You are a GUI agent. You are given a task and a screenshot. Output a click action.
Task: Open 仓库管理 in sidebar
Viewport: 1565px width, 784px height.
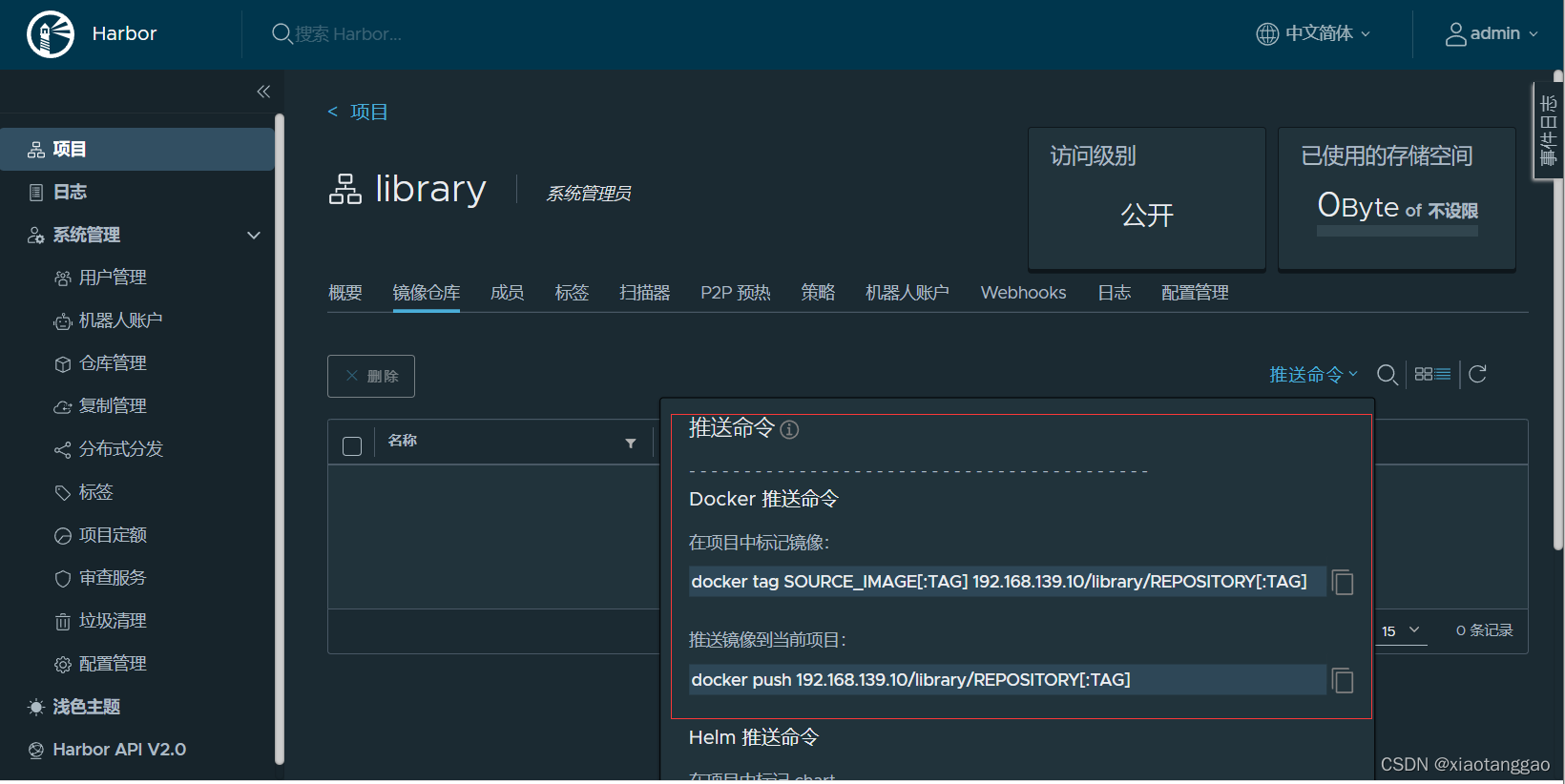[x=113, y=363]
